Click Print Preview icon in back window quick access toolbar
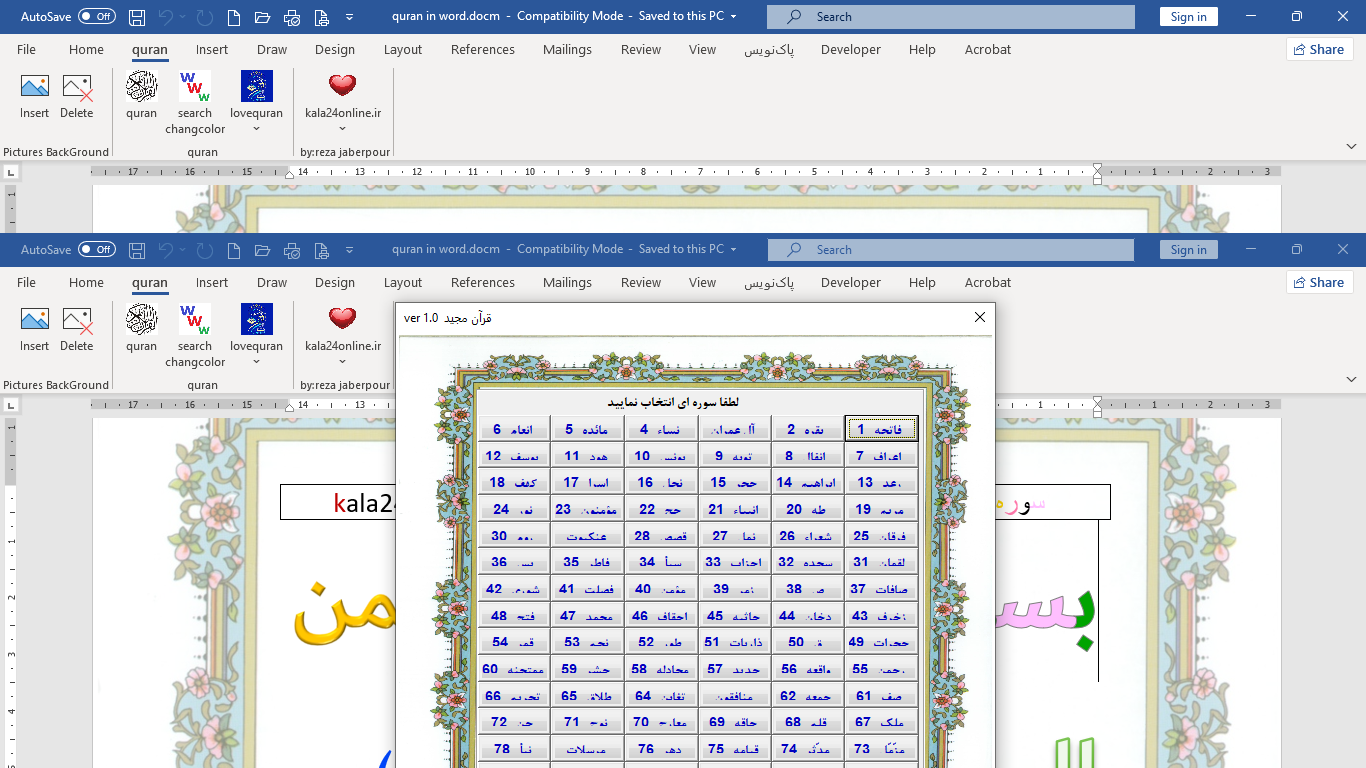1366x768 pixels. click(x=292, y=17)
